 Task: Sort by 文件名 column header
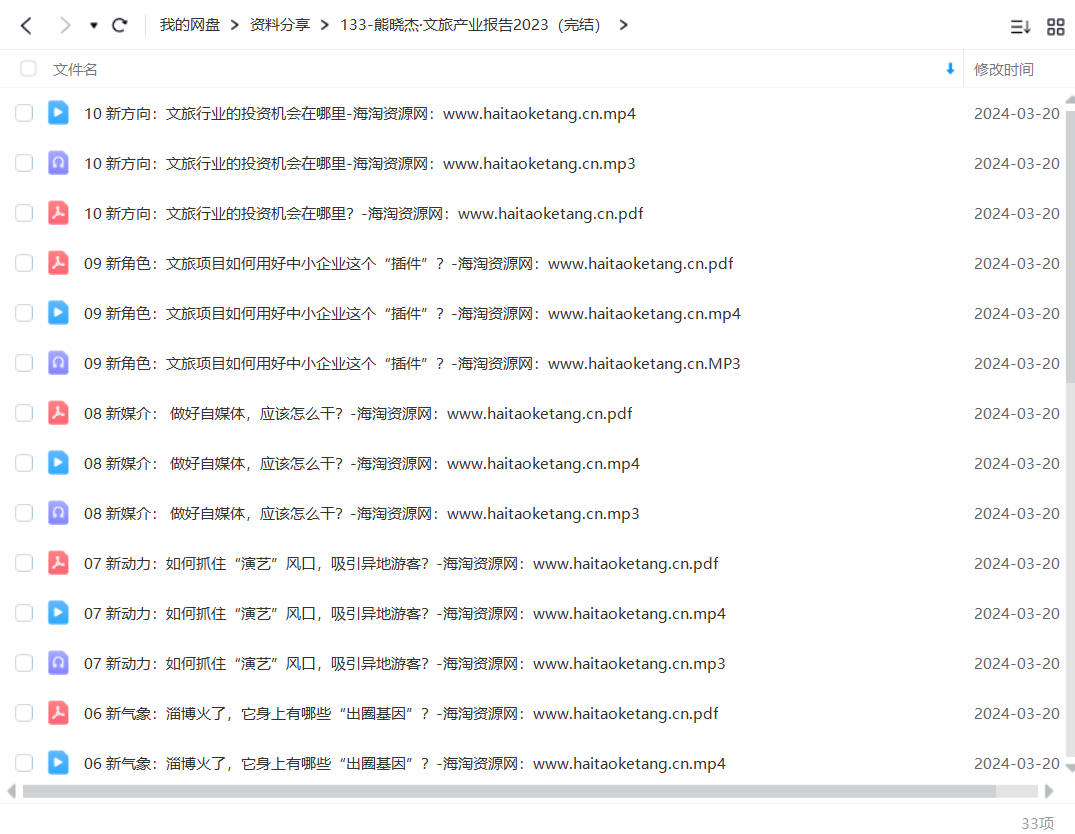pos(75,69)
